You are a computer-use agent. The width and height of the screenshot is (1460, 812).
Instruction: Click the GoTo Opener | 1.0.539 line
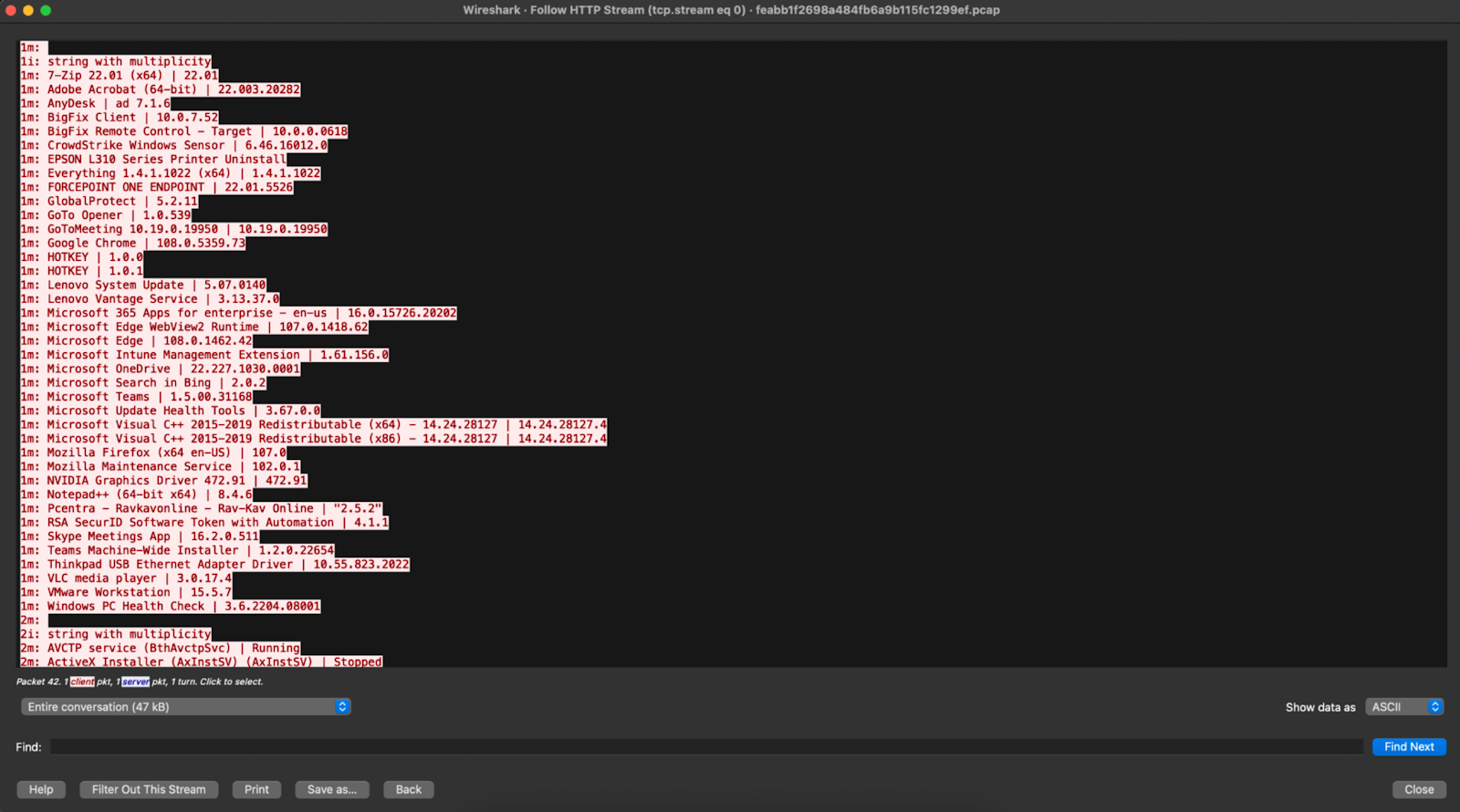coord(106,215)
